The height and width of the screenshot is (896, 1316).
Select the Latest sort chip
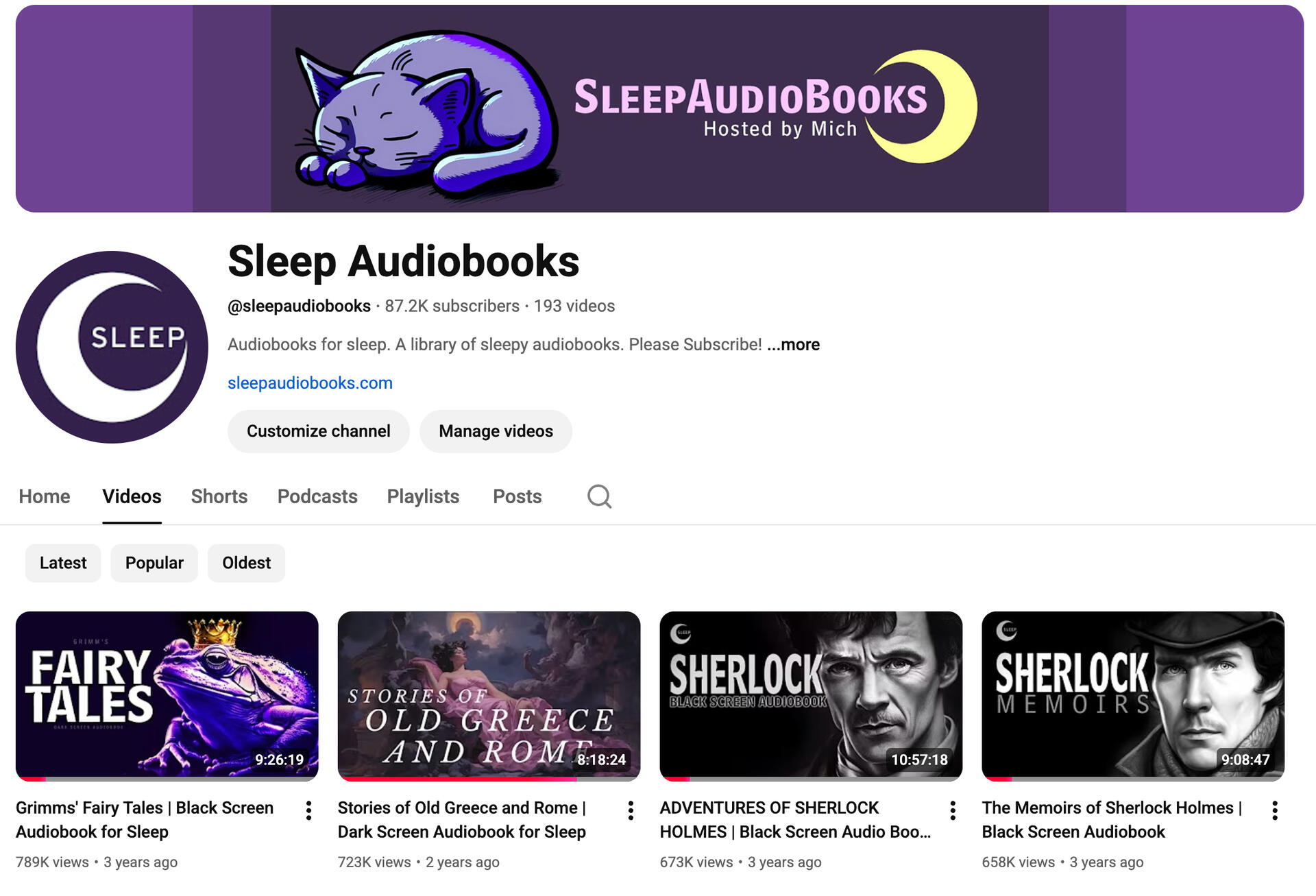(63, 563)
